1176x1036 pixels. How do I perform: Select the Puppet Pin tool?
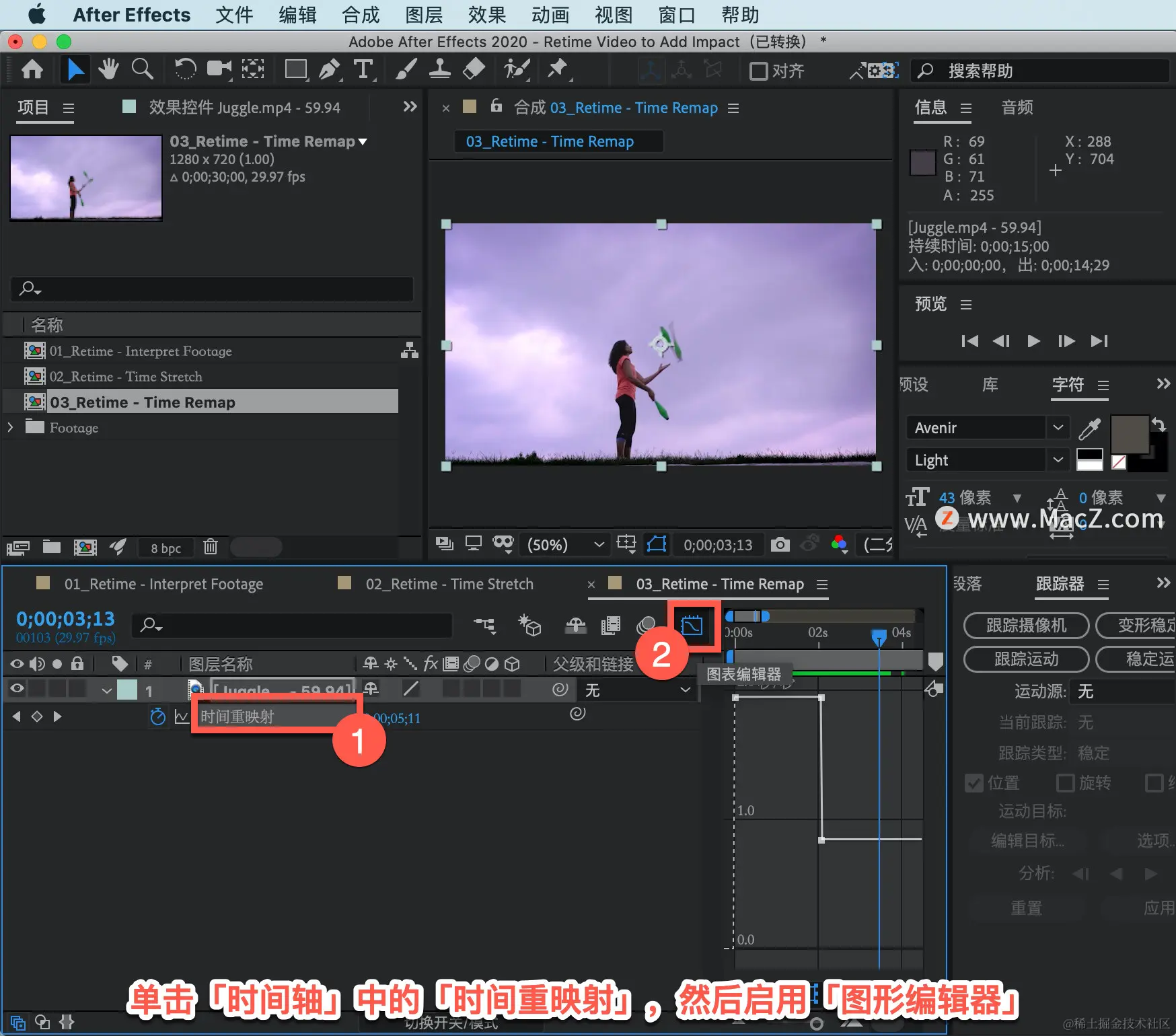click(x=558, y=69)
